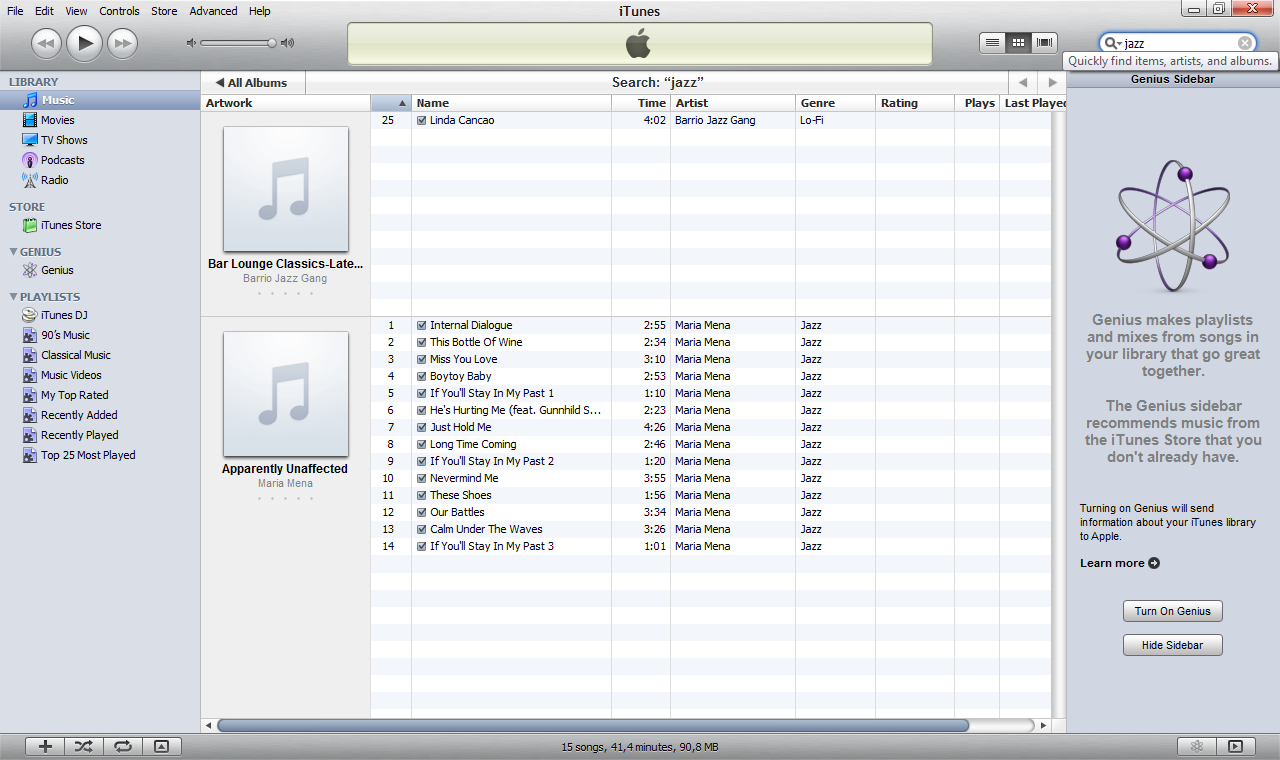Switch to Cover Flow view

[x=1045, y=42]
